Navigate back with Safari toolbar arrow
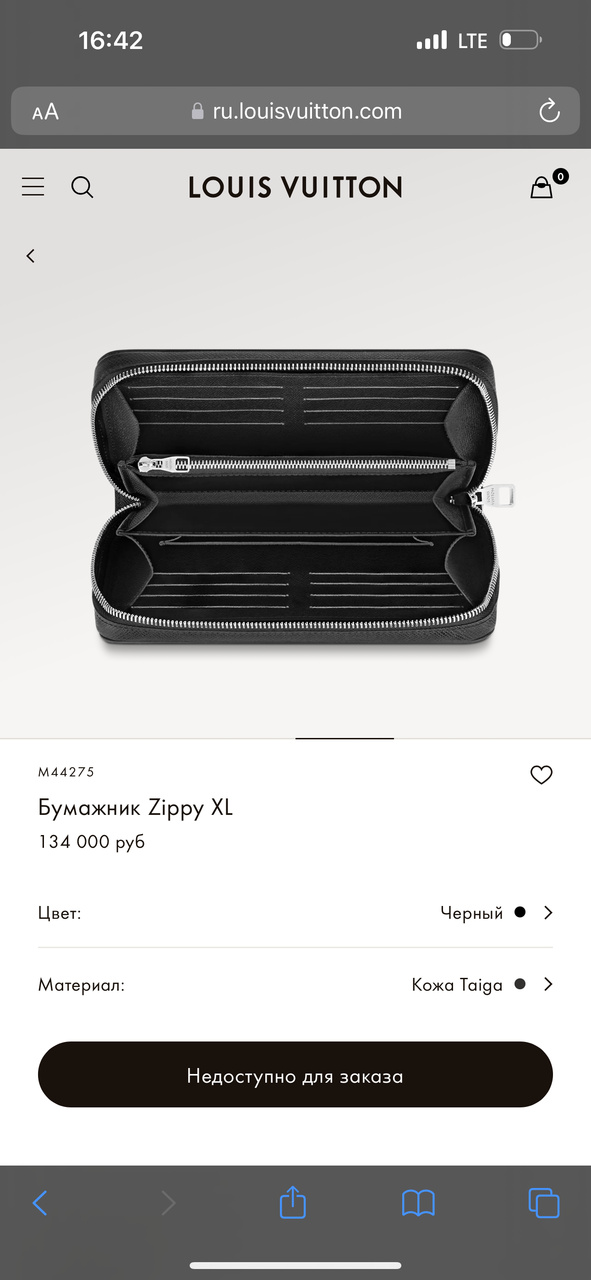 [x=40, y=1202]
